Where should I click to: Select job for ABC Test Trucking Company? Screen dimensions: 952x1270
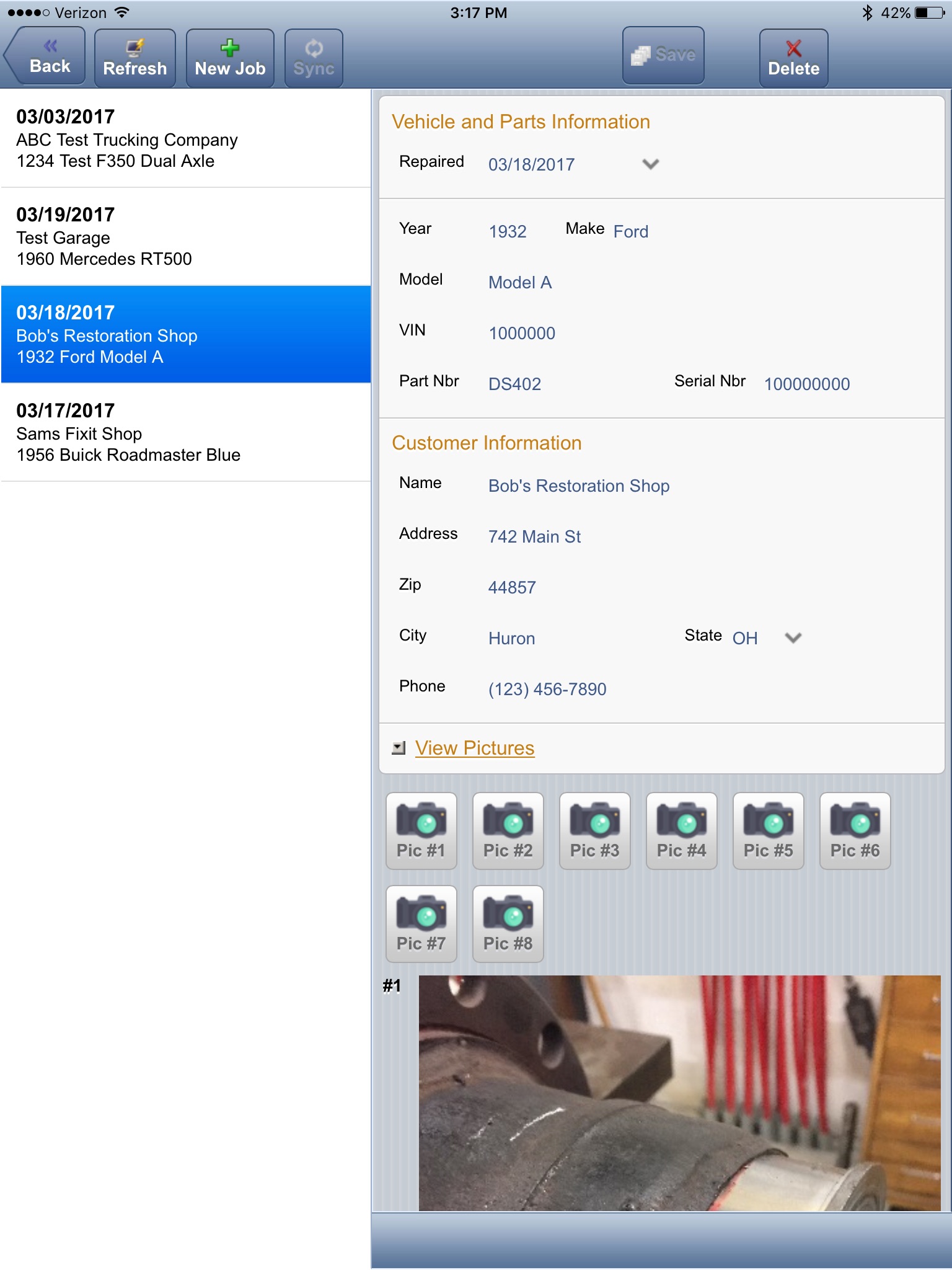click(186, 138)
